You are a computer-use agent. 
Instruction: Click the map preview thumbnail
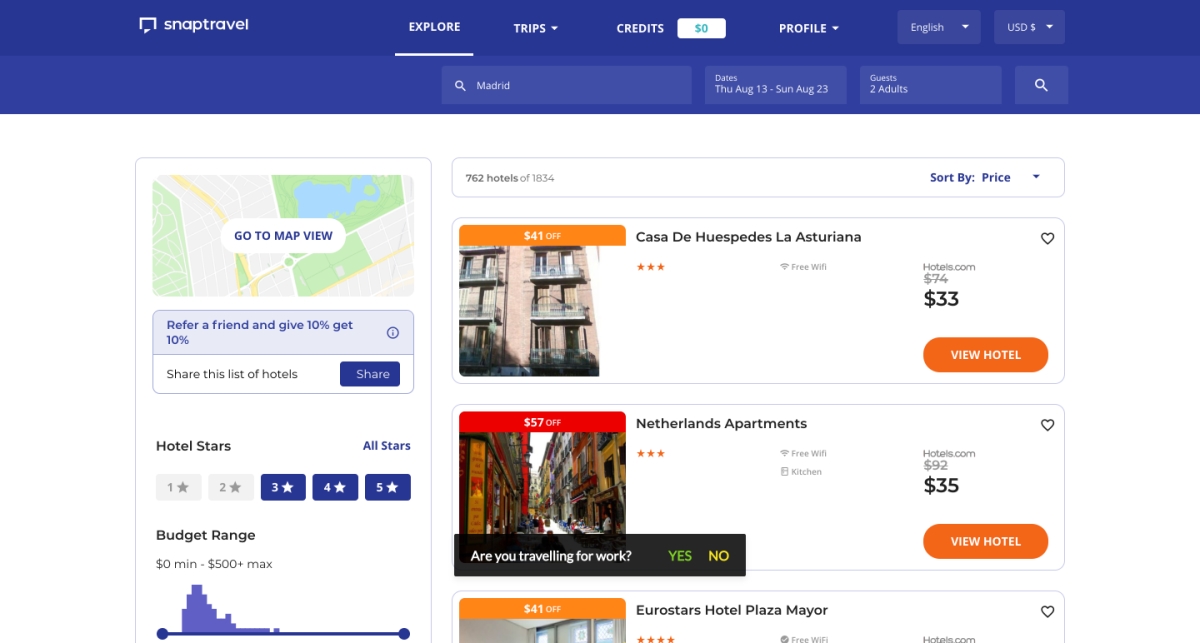pyautogui.click(x=283, y=236)
